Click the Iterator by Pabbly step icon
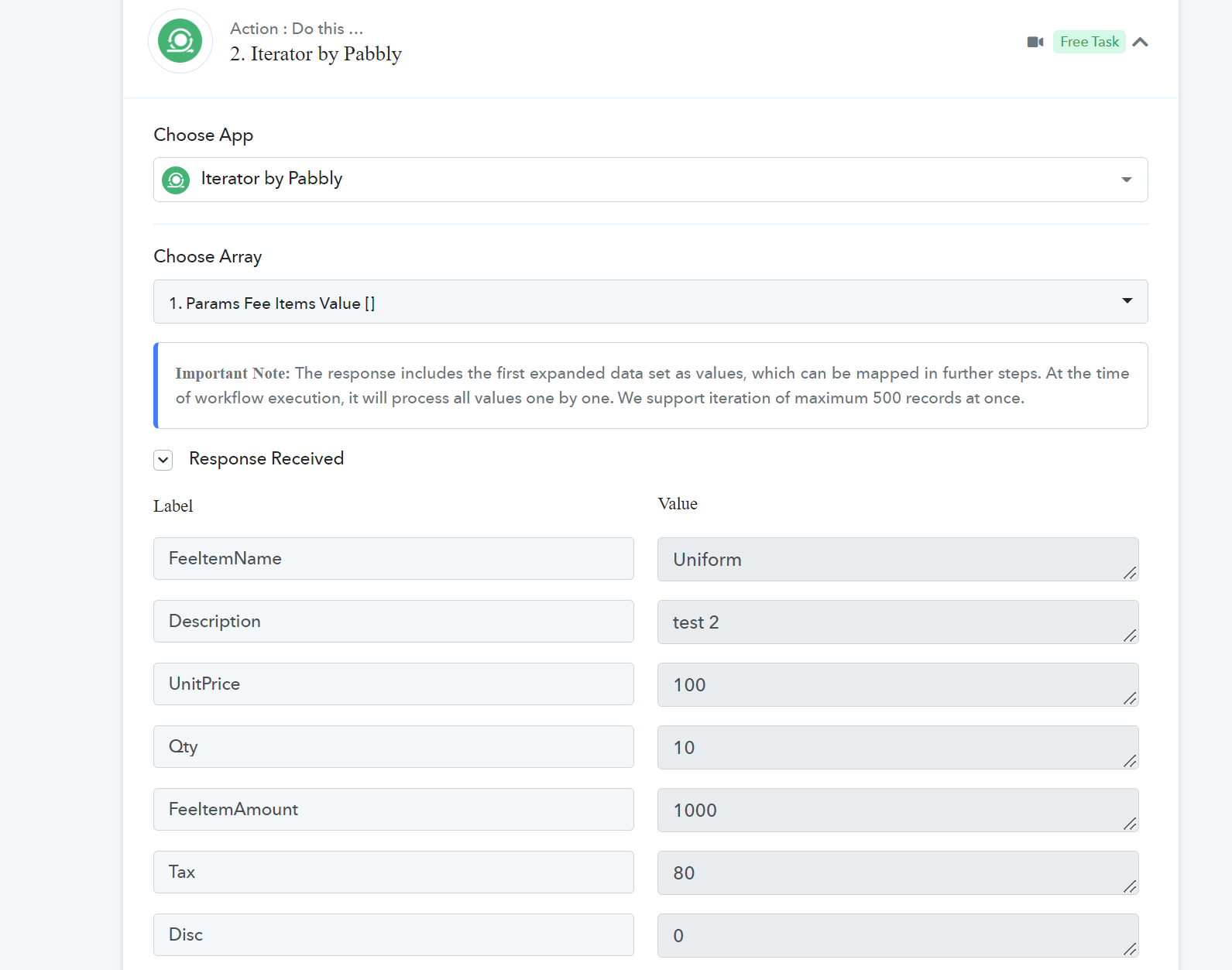The height and width of the screenshot is (970, 1232). point(180,41)
